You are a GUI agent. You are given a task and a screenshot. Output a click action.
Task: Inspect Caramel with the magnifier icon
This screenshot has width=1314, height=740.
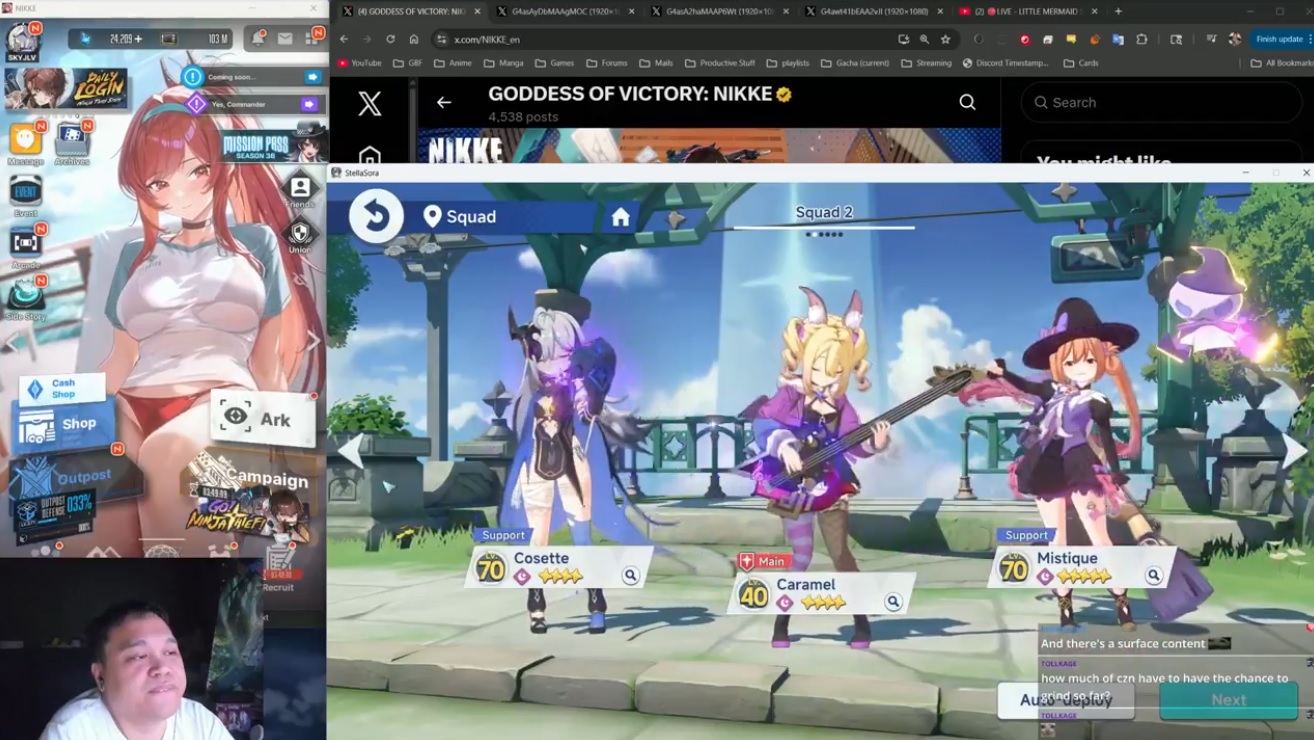pyautogui.click(x=893, y=601)
